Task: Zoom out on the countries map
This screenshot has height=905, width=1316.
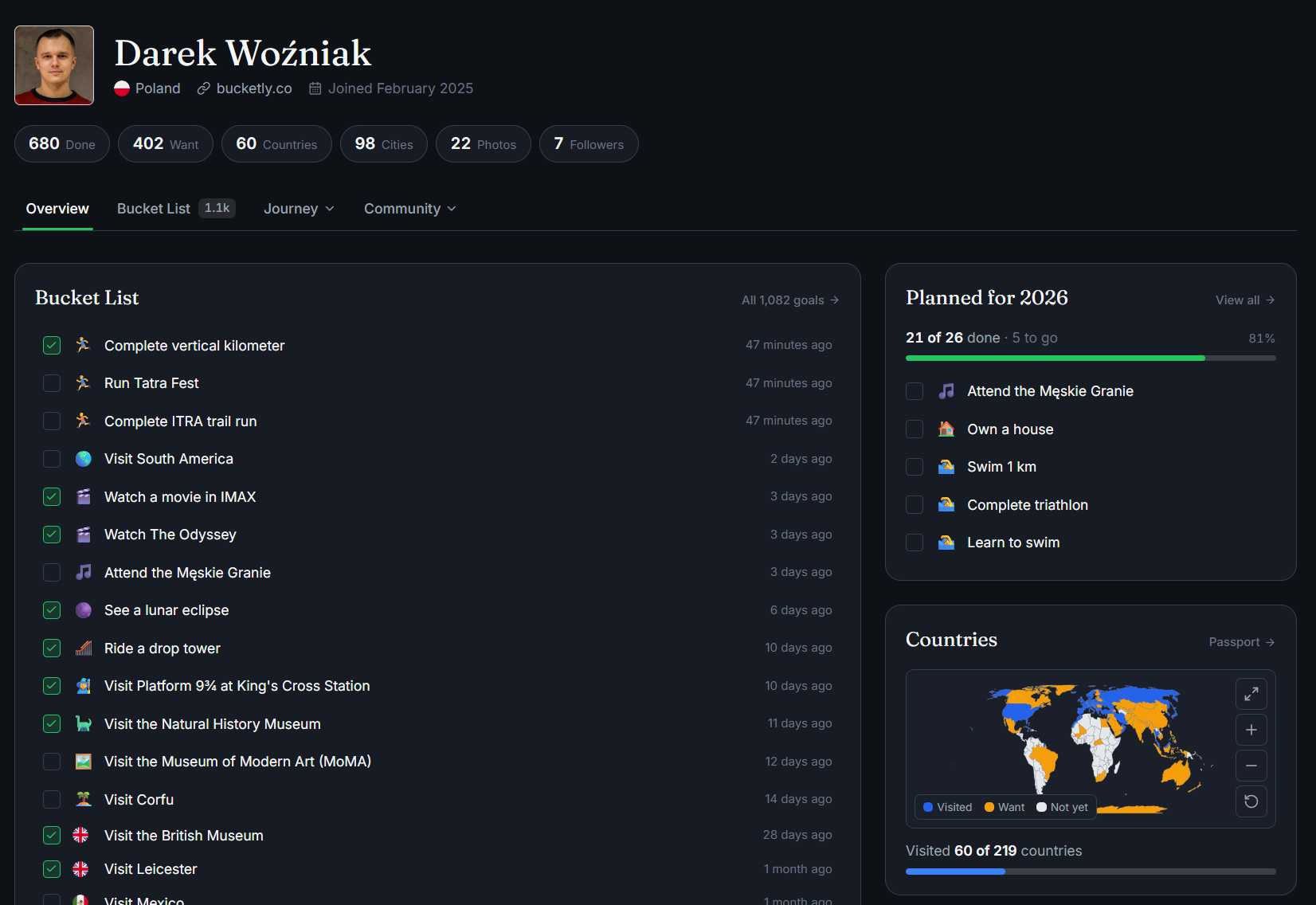Action: click(1251, 766)
